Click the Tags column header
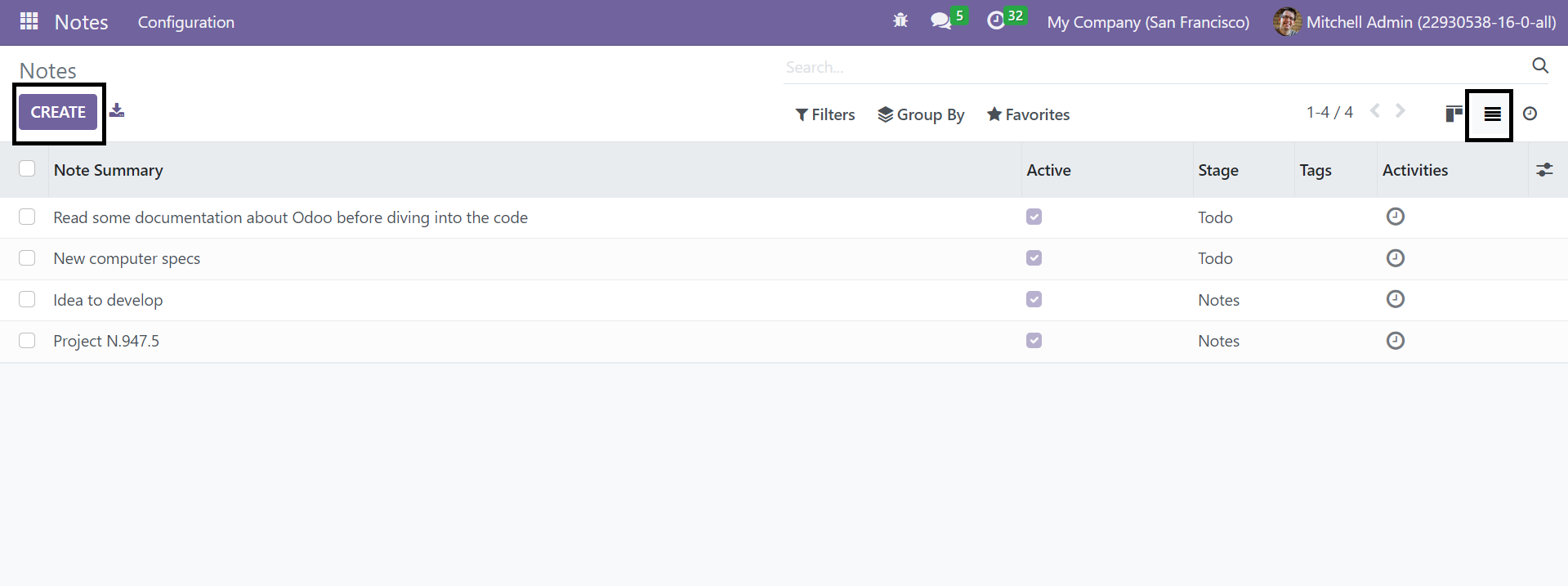Screen dimensions: 1568x586 point(1316,170)
